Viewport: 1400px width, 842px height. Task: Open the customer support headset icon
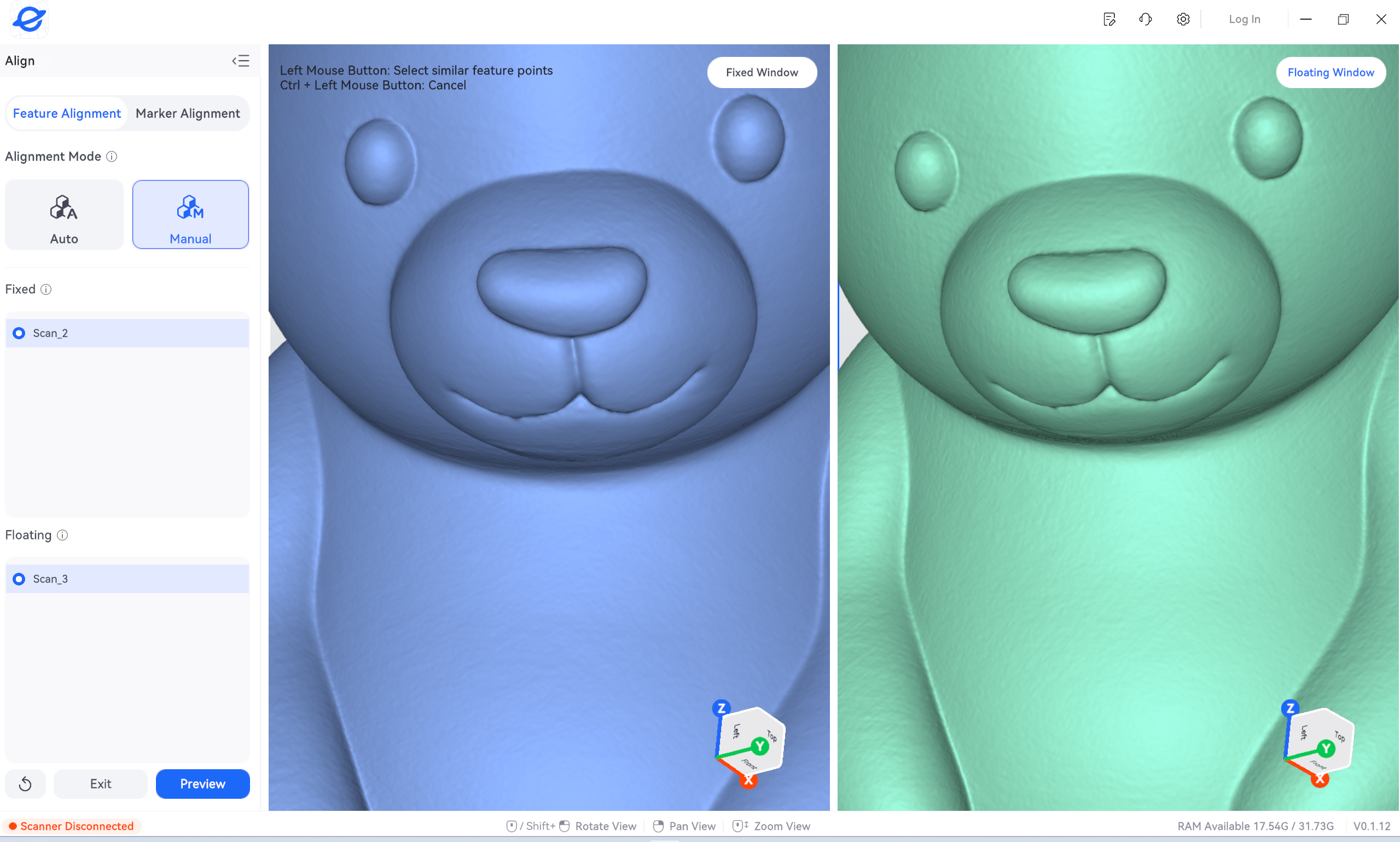click(x=1146, y=19)
